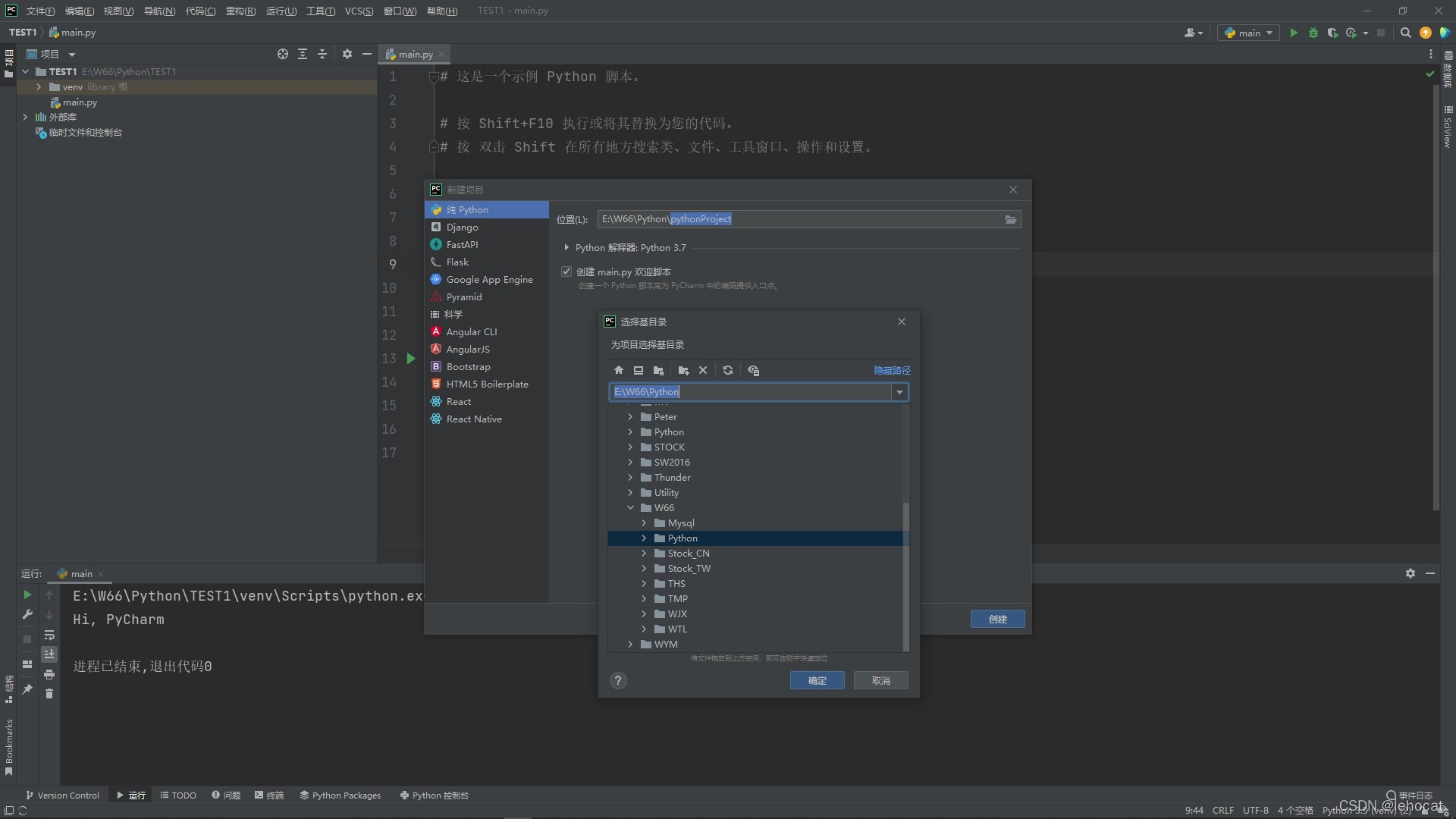The image size is (1456, 819).
Task: Click the 确定 button in directory chooser
Action: [x=817, y=681]
